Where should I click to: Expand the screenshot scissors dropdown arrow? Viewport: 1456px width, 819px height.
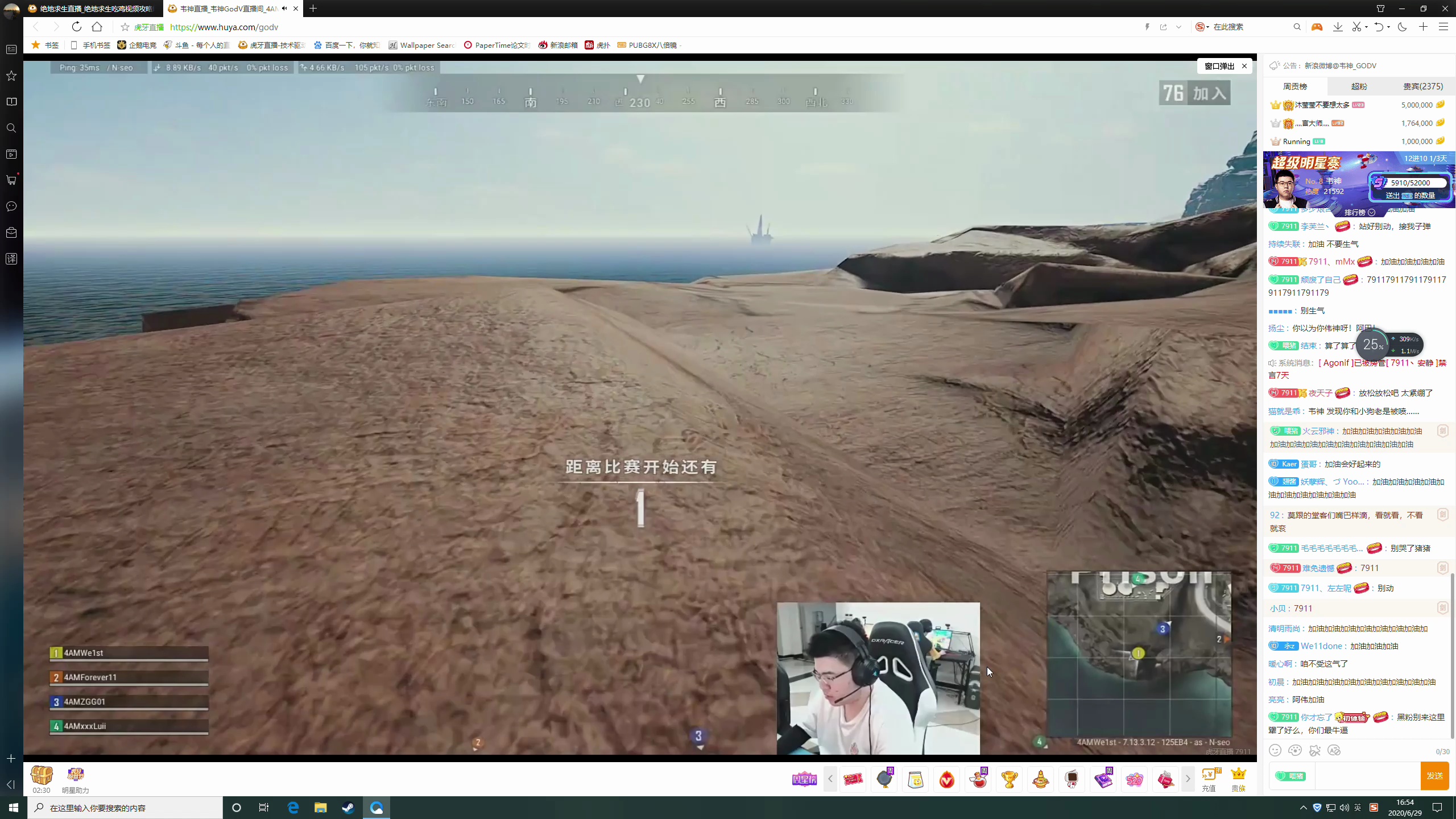[1366, 27]
